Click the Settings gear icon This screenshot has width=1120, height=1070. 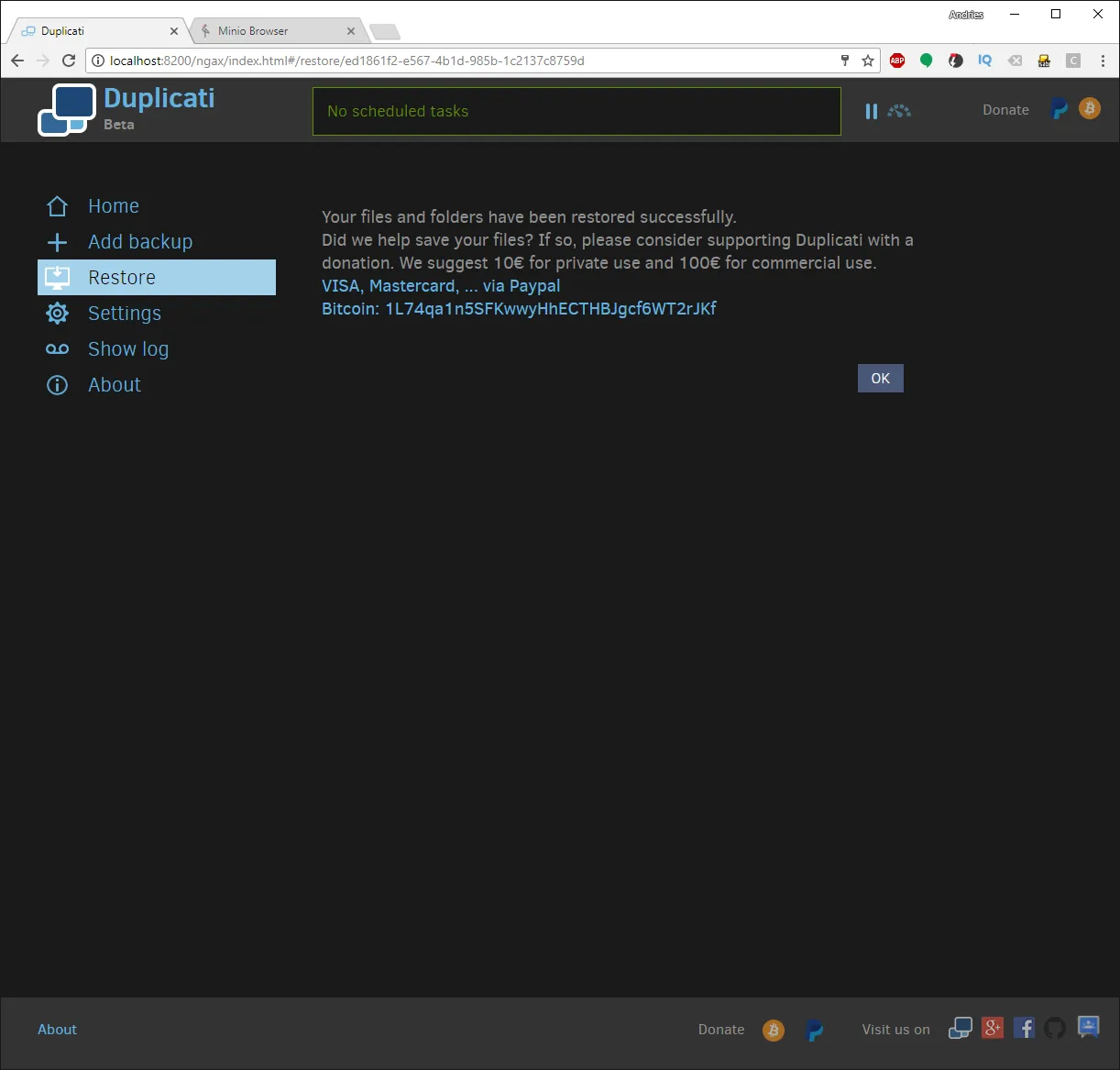click(x=57, y=314)
